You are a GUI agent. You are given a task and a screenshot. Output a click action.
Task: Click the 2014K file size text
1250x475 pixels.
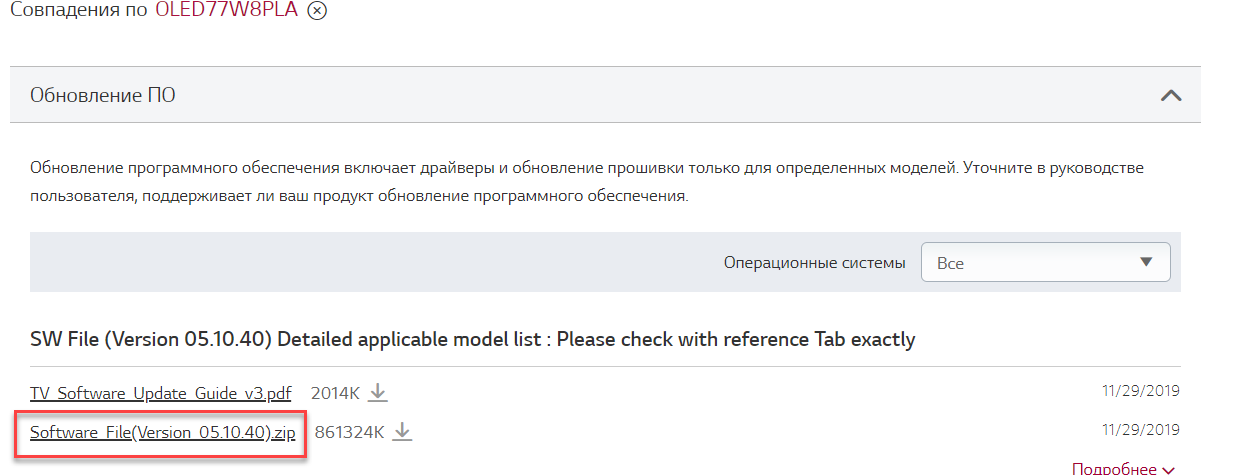[x=335, y=393]
